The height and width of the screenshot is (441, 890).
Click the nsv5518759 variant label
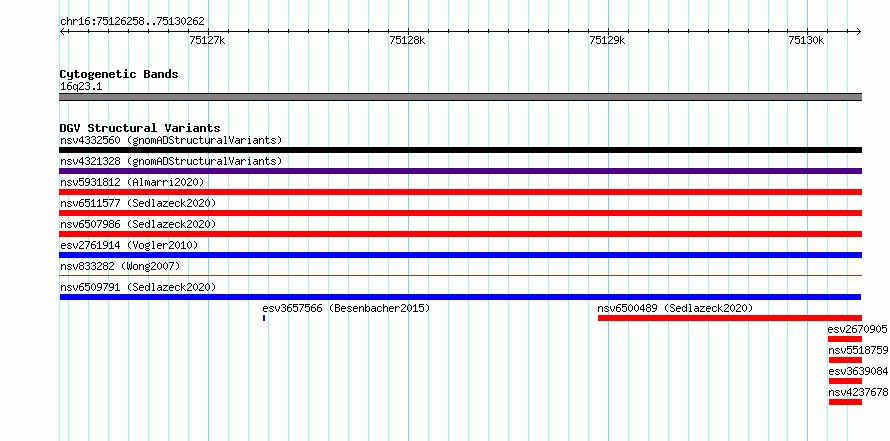pos(858,350)
